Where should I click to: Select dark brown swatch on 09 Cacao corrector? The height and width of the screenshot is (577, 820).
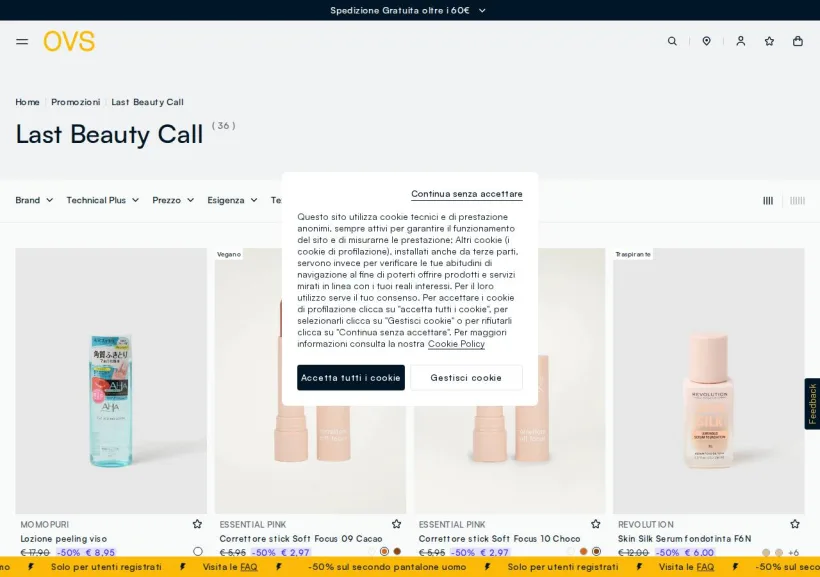click(397, 551)
